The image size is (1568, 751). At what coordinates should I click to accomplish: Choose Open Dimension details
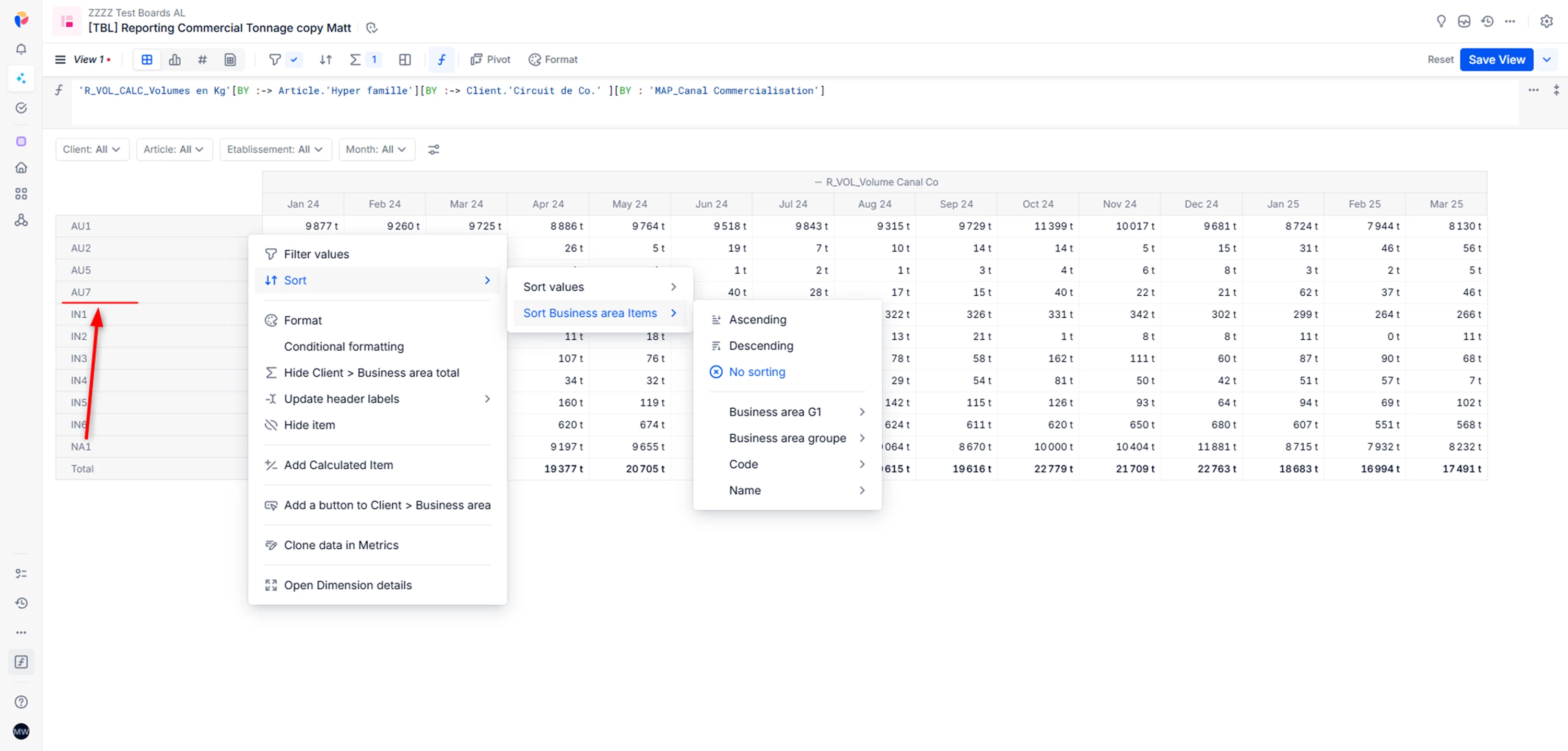click(377, 585)
